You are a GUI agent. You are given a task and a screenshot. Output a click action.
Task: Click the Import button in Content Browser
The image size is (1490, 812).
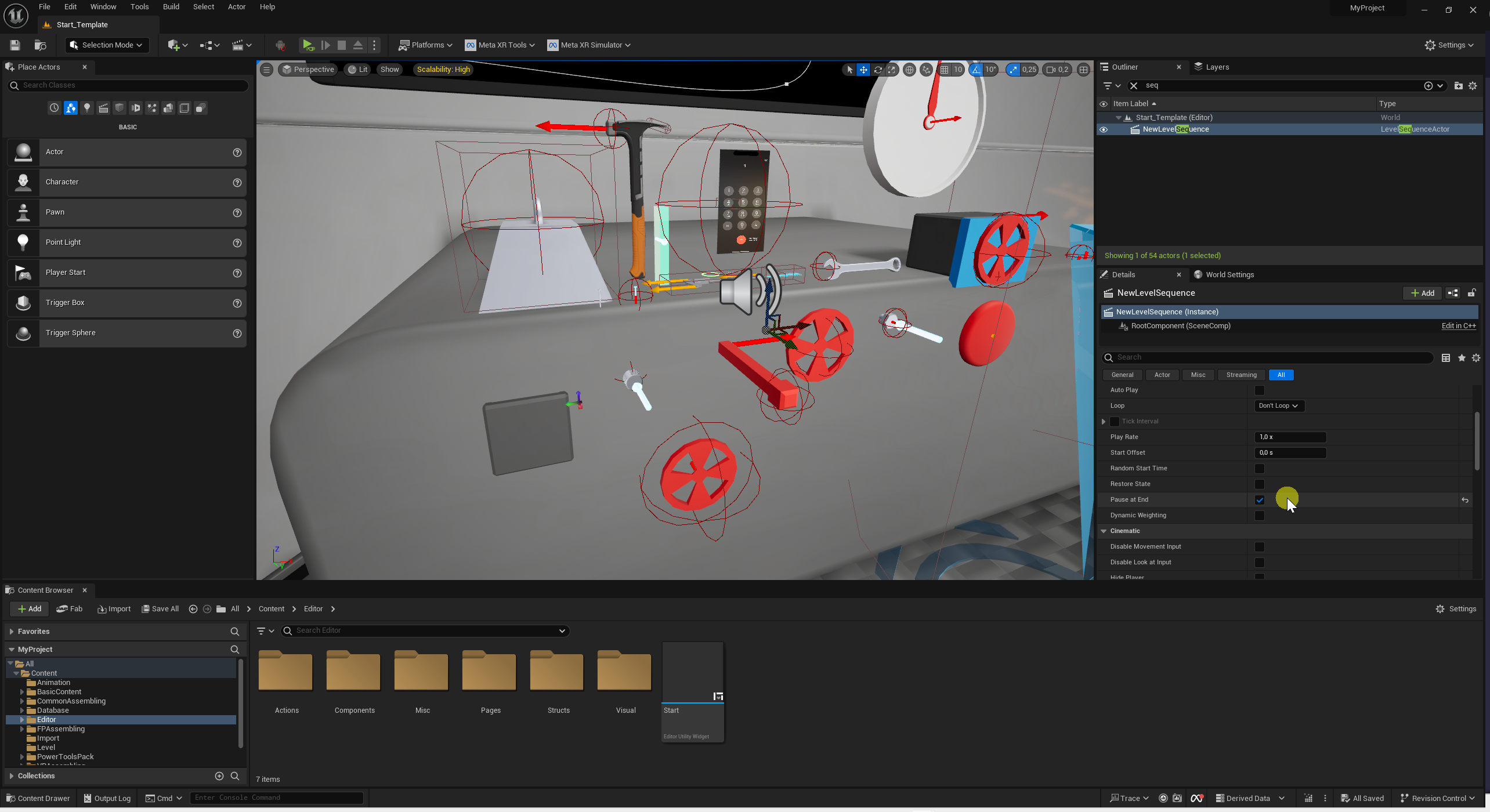tap(114, 609)
